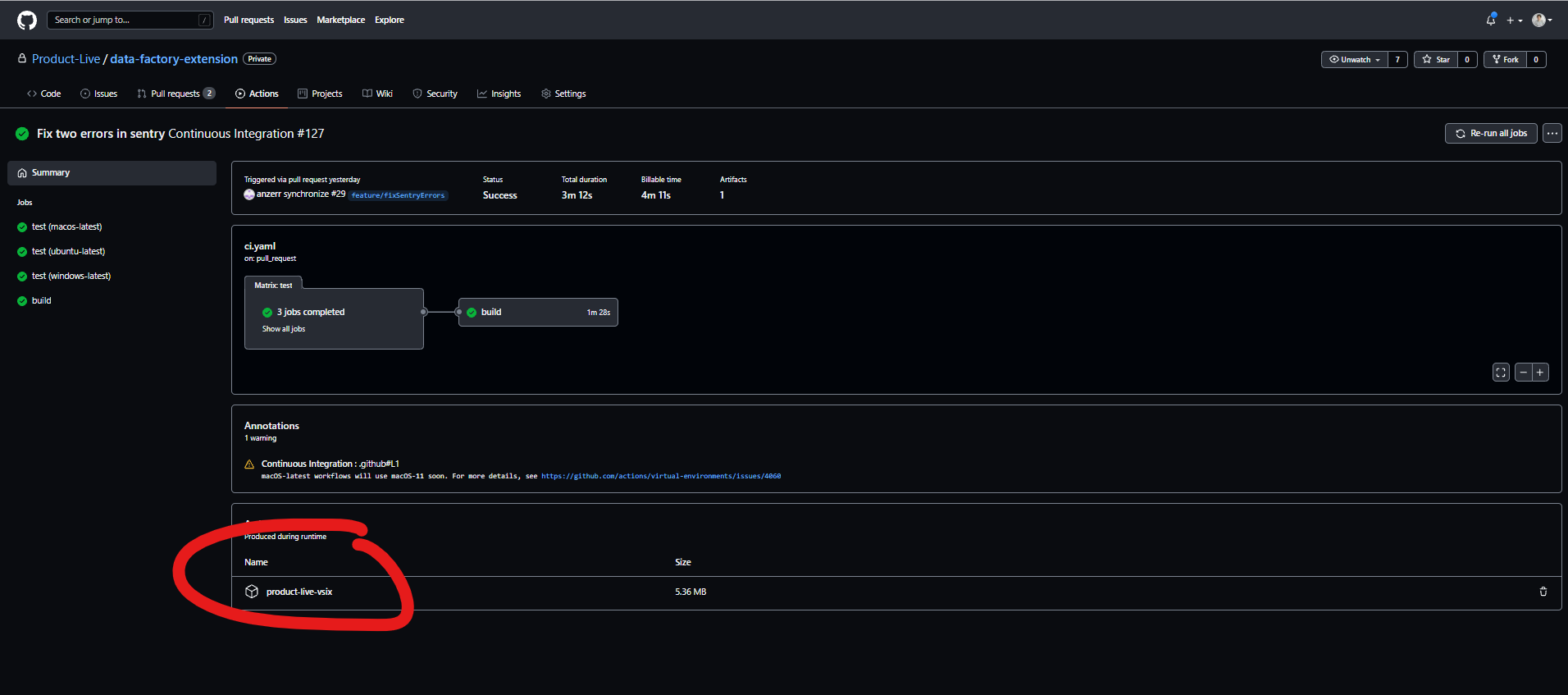The image size is (1568, 695).
Task: Open the notifications bell
Action: tap(1490, 20)
